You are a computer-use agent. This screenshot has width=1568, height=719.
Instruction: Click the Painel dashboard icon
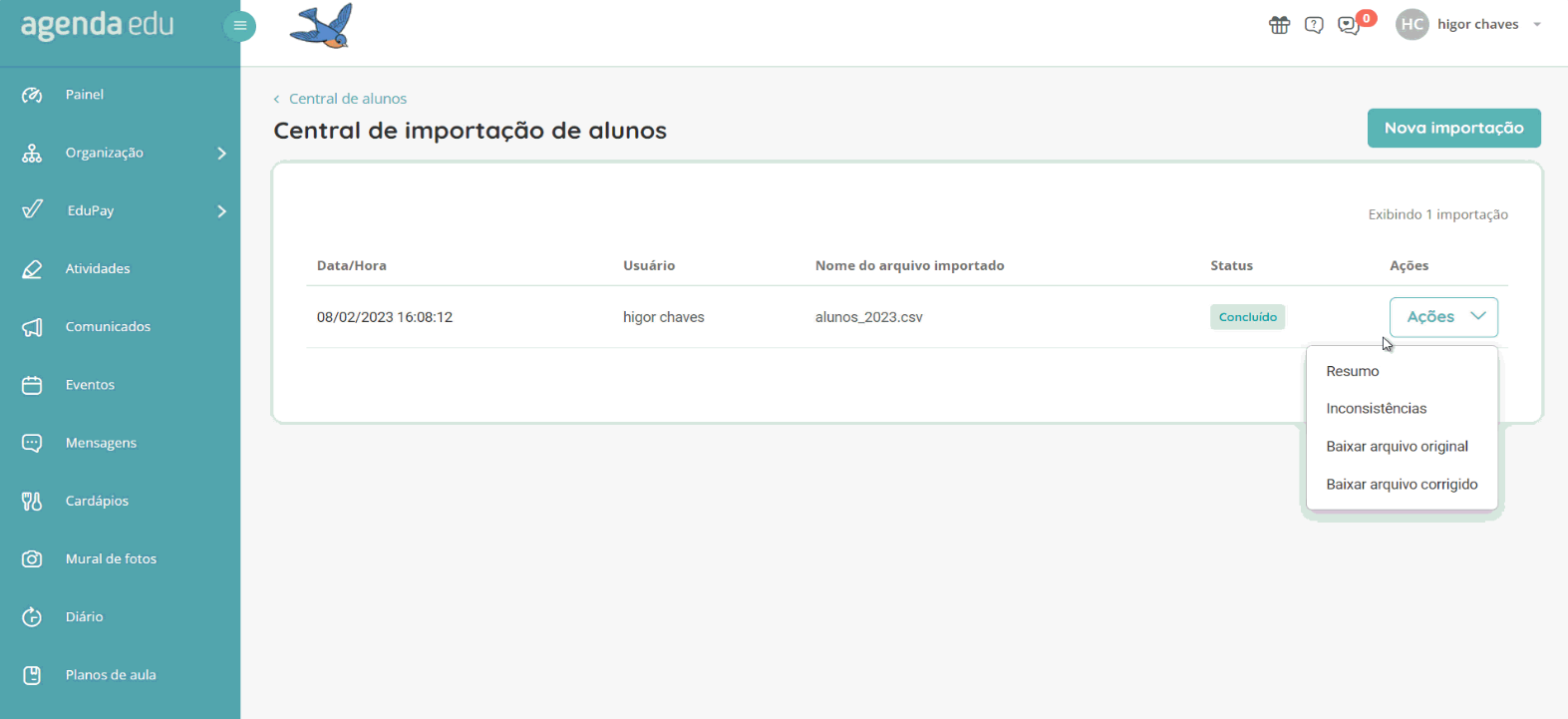pos(32,95)
